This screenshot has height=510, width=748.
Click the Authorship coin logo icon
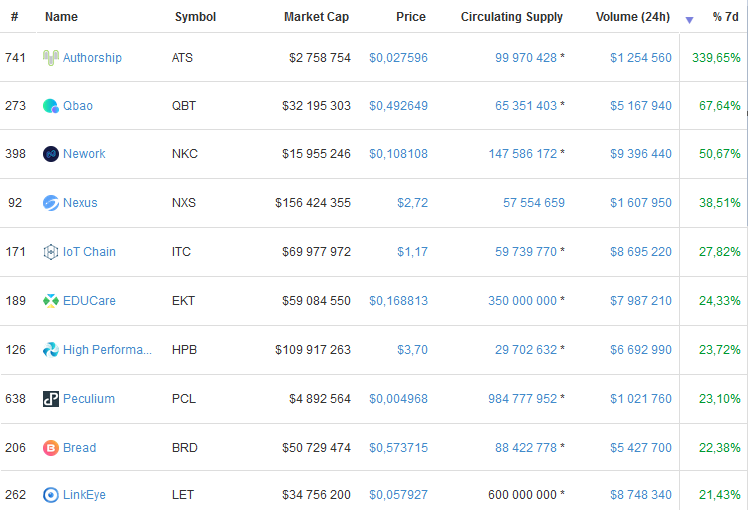point(51,58)
